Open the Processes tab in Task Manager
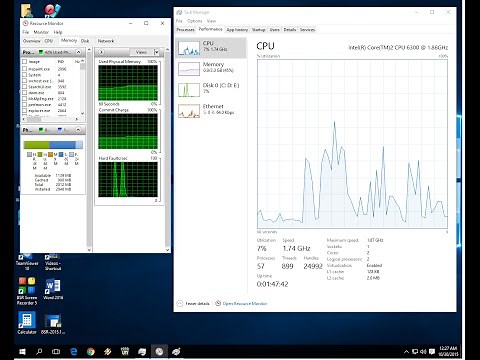The width and height of the screenshot is (480, 360). coord(185,30)
